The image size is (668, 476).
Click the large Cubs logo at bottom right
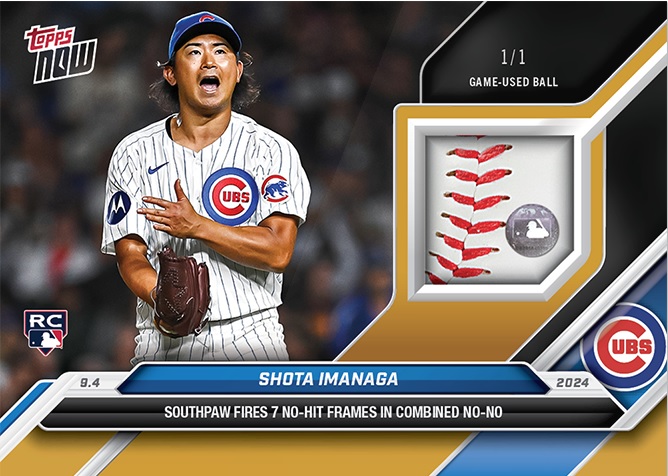point(625,346)
